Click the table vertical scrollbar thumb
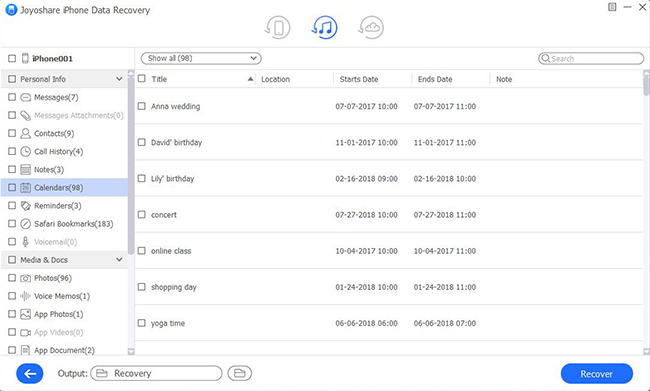650x391 pixels. pyautogui.click(x=646, y=86)
